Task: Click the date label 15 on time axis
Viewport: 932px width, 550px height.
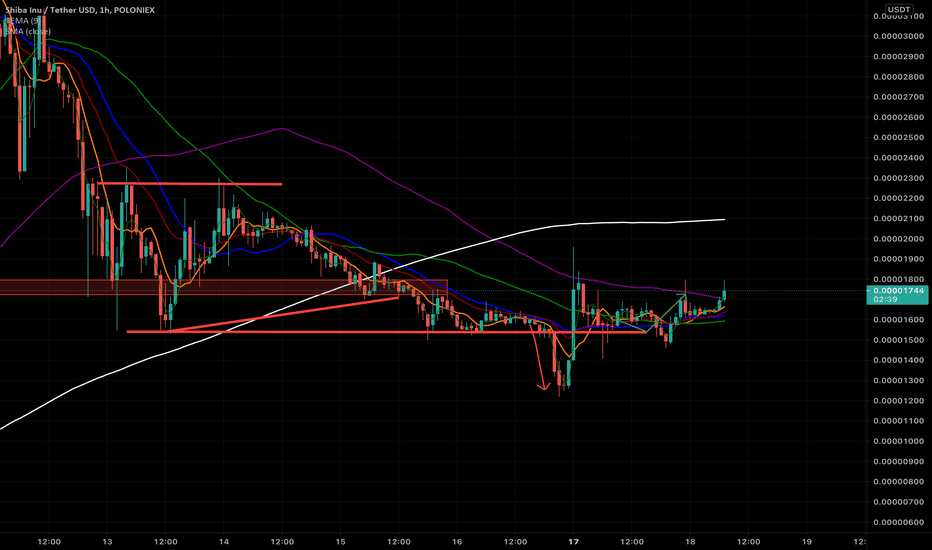Action: click(340, 542)
